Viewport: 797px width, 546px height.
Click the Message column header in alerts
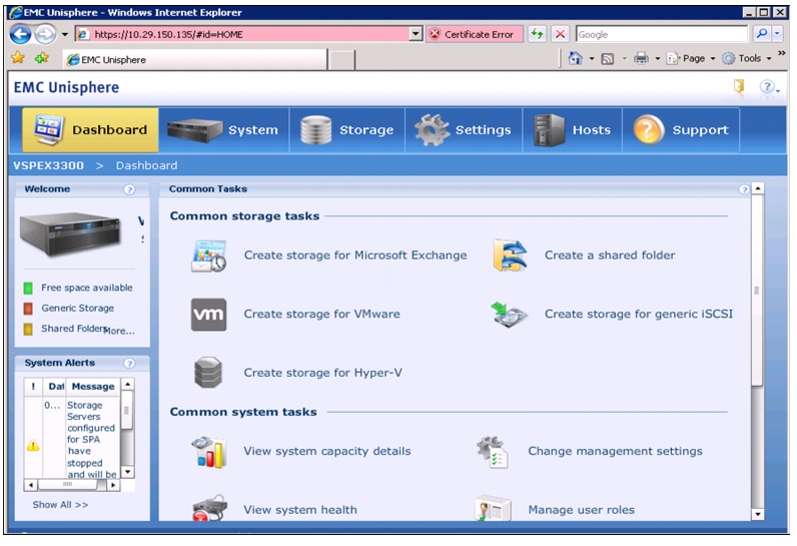coord(93,386)
